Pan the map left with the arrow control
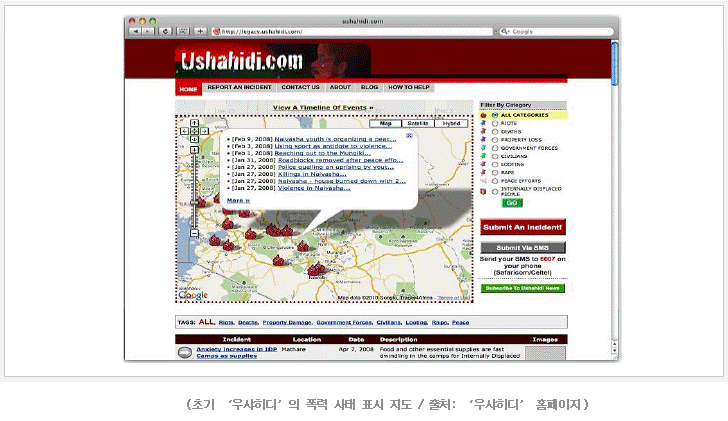Image resolution: width=728 pixels, height=421 pixels. (x=184, y=131)
